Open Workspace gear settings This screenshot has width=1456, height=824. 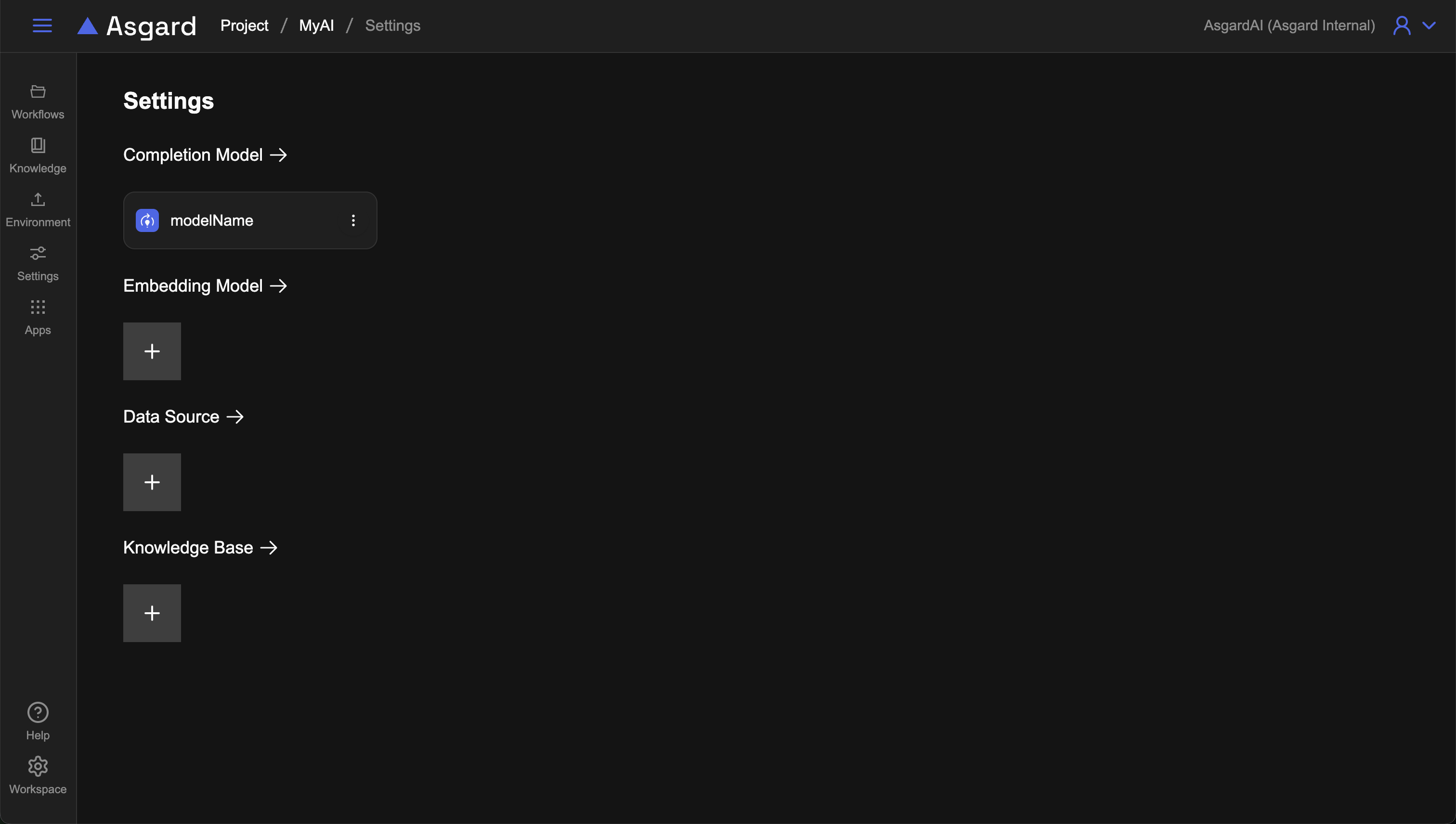point(38,766)
